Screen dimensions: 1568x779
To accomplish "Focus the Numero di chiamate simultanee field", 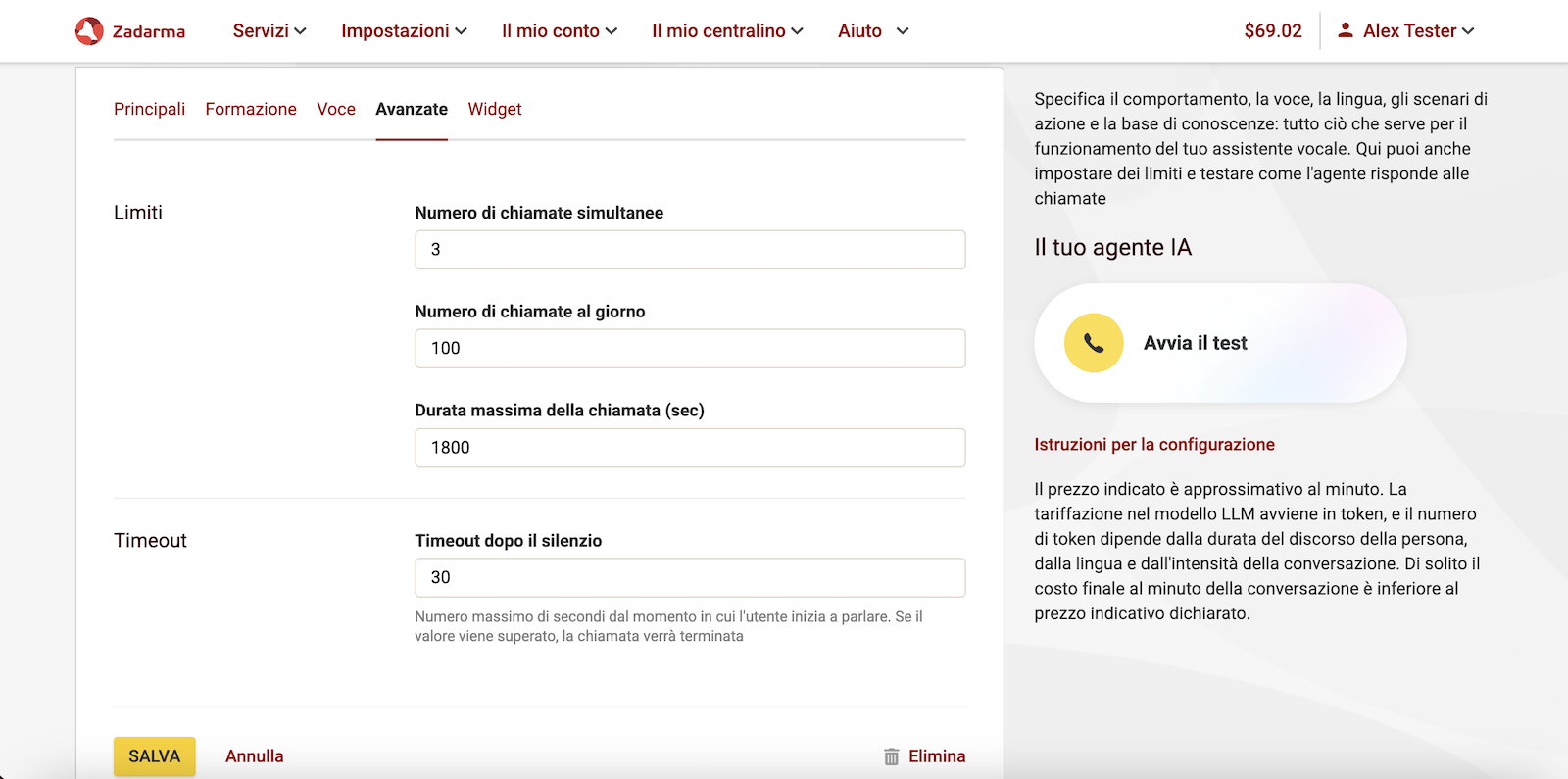I will point(690,250).
